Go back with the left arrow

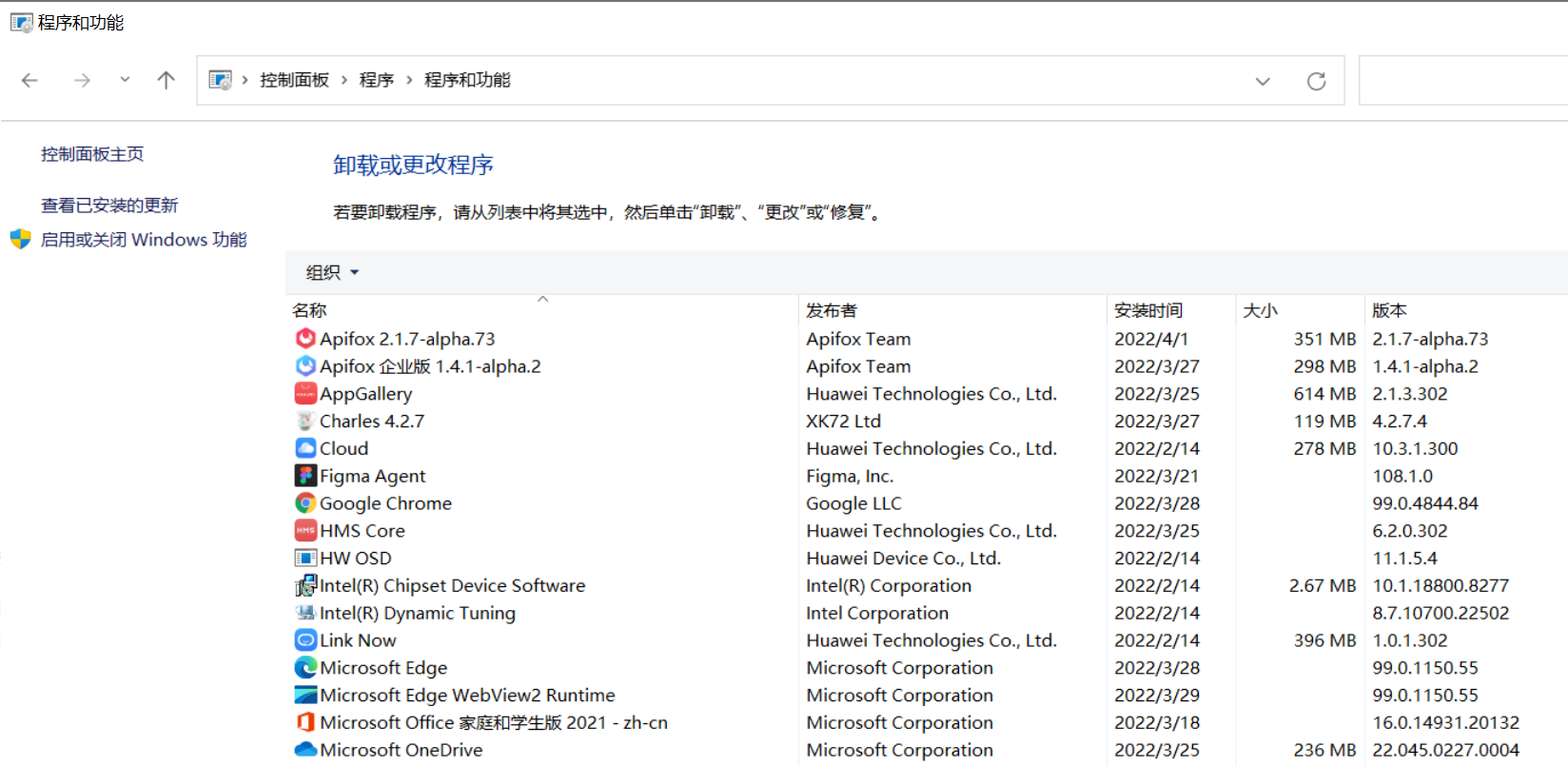coord(29,80)
